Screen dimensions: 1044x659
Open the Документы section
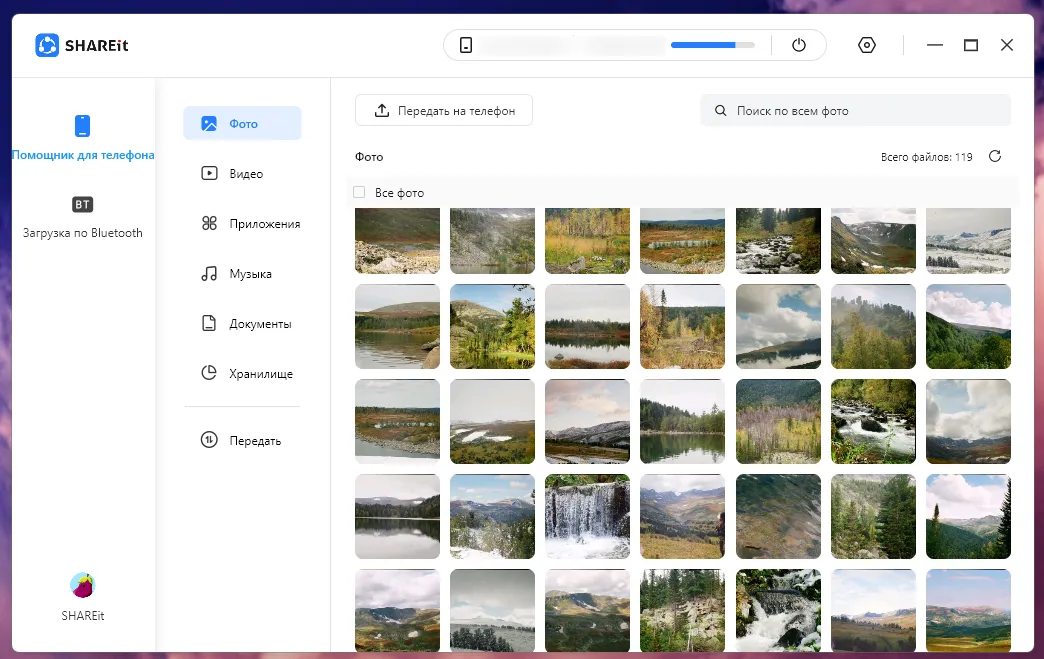click(x=243, y=323)
